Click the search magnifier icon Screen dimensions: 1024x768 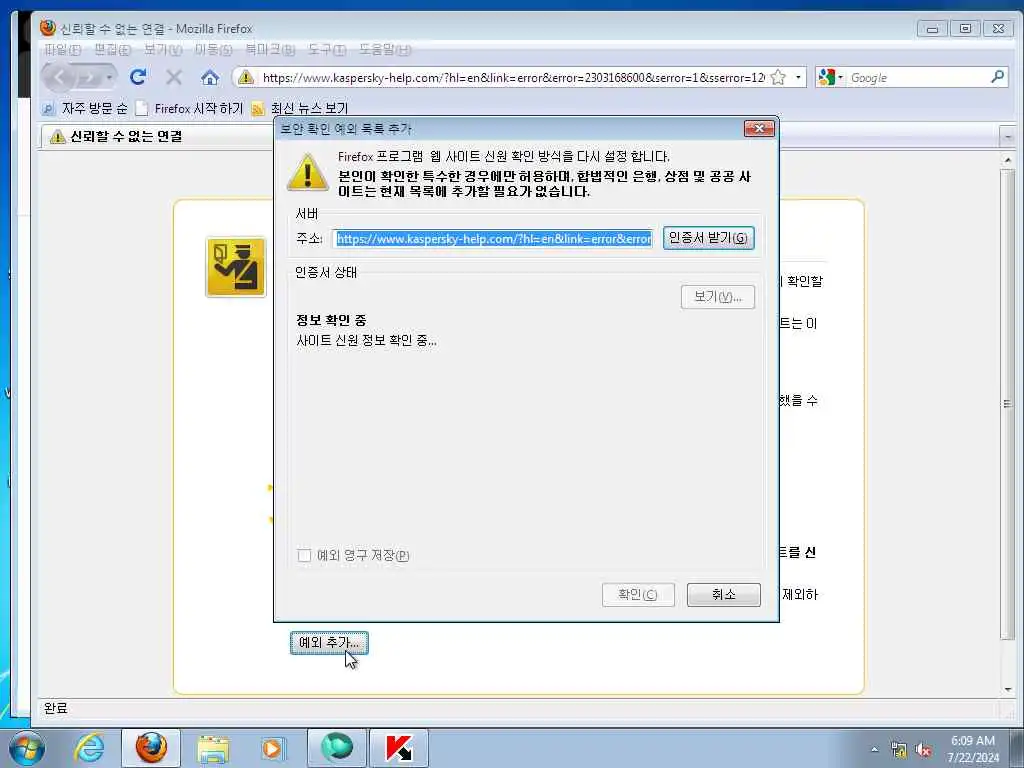tap(997, 77)
